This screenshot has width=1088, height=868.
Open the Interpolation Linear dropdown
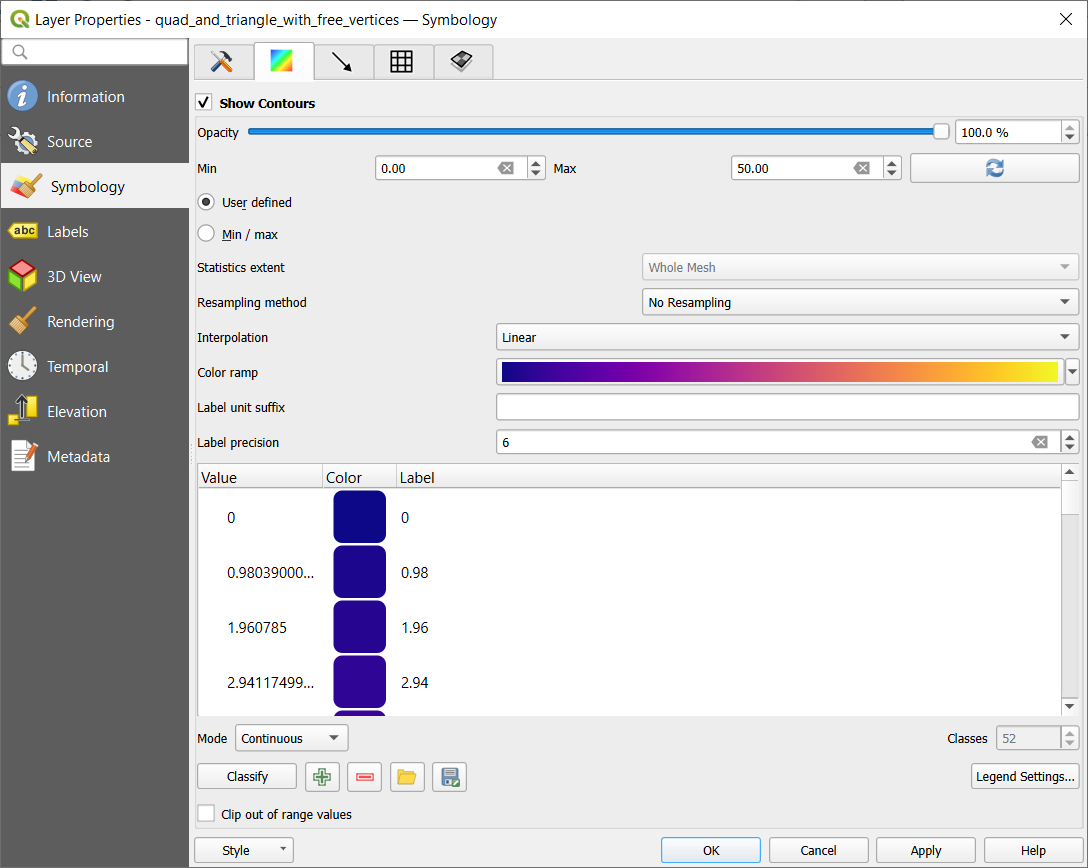(x=787, y=337)
